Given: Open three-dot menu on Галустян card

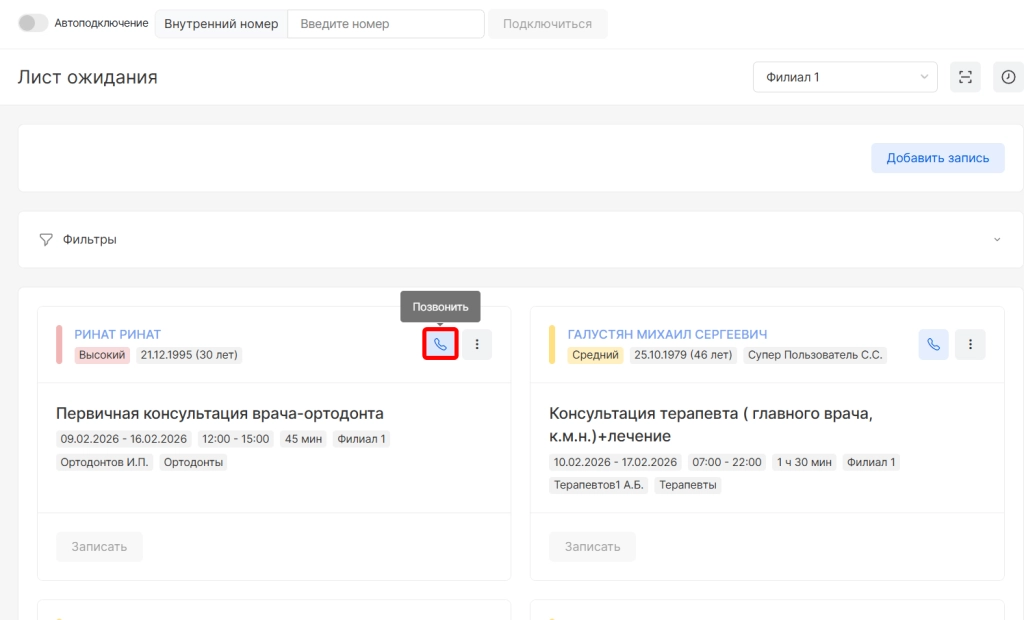Looking at the screenshot, I should [x=970, y=344].
